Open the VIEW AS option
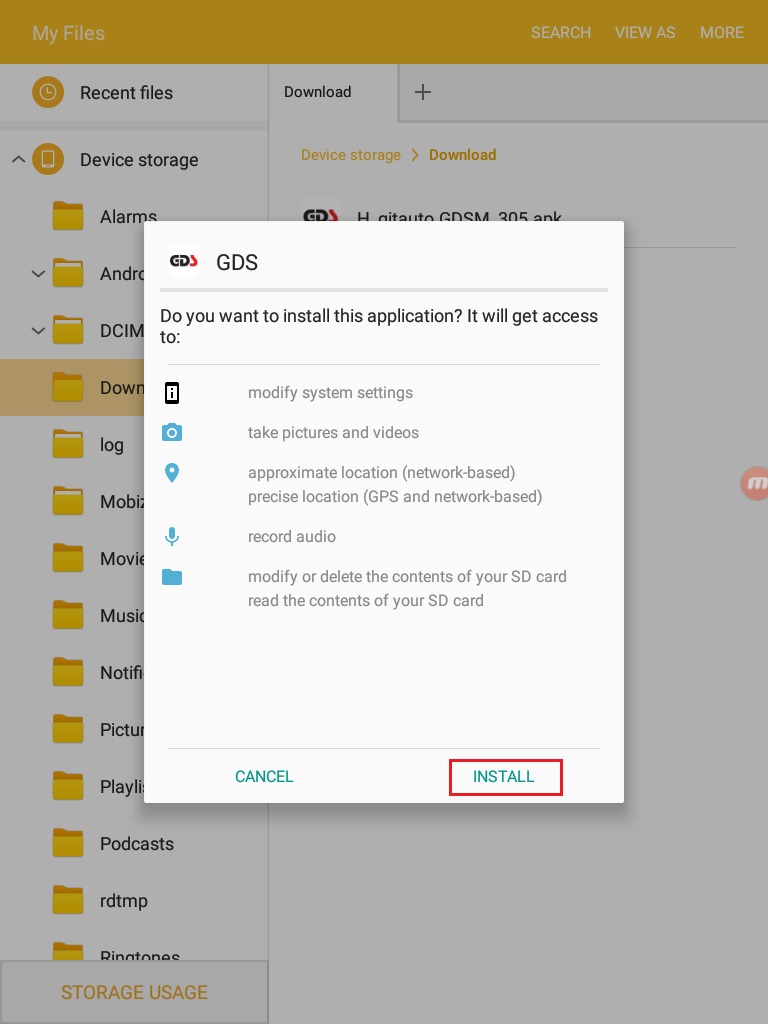768x1024 pixels. [x=645, y=33]
